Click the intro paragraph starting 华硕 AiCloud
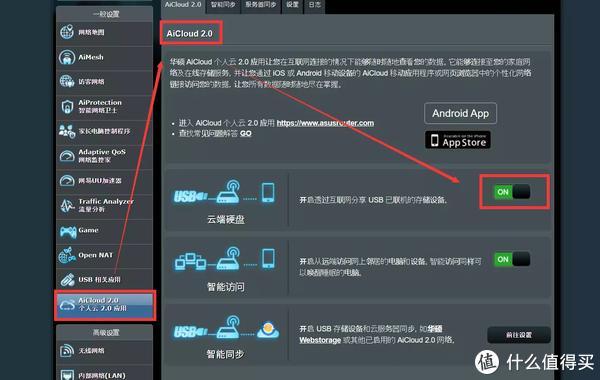 click(x=351, y=73)
